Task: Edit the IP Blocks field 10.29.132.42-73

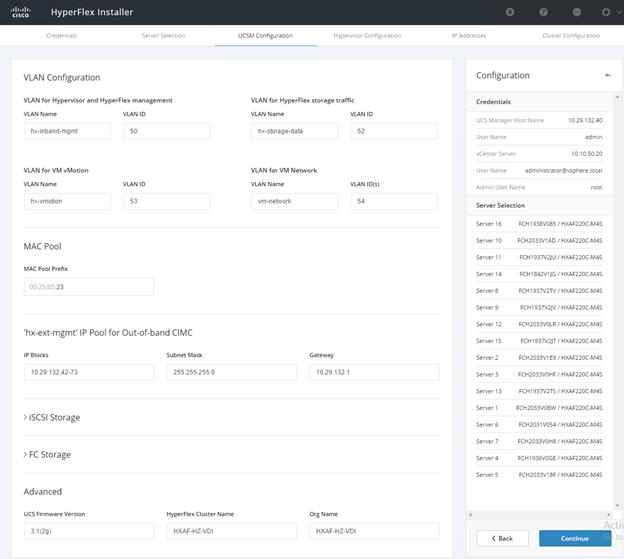Action: pos(89,372)
